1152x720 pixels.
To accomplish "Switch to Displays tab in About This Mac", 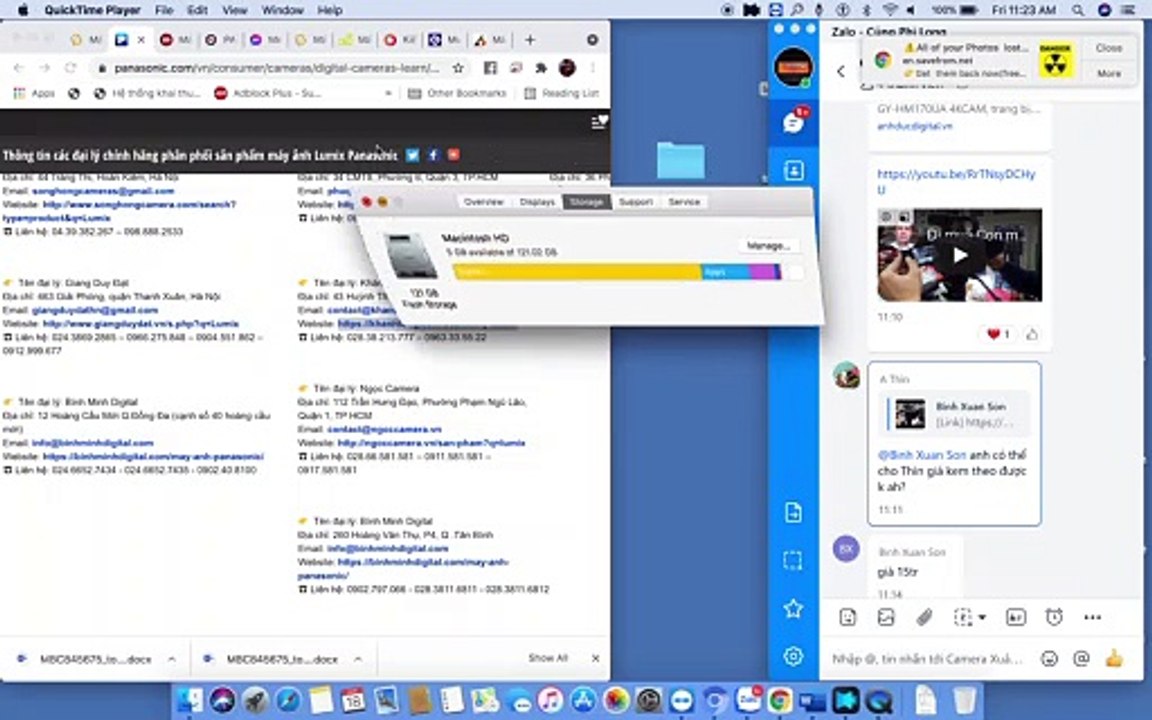I will [x=537, y=201].
